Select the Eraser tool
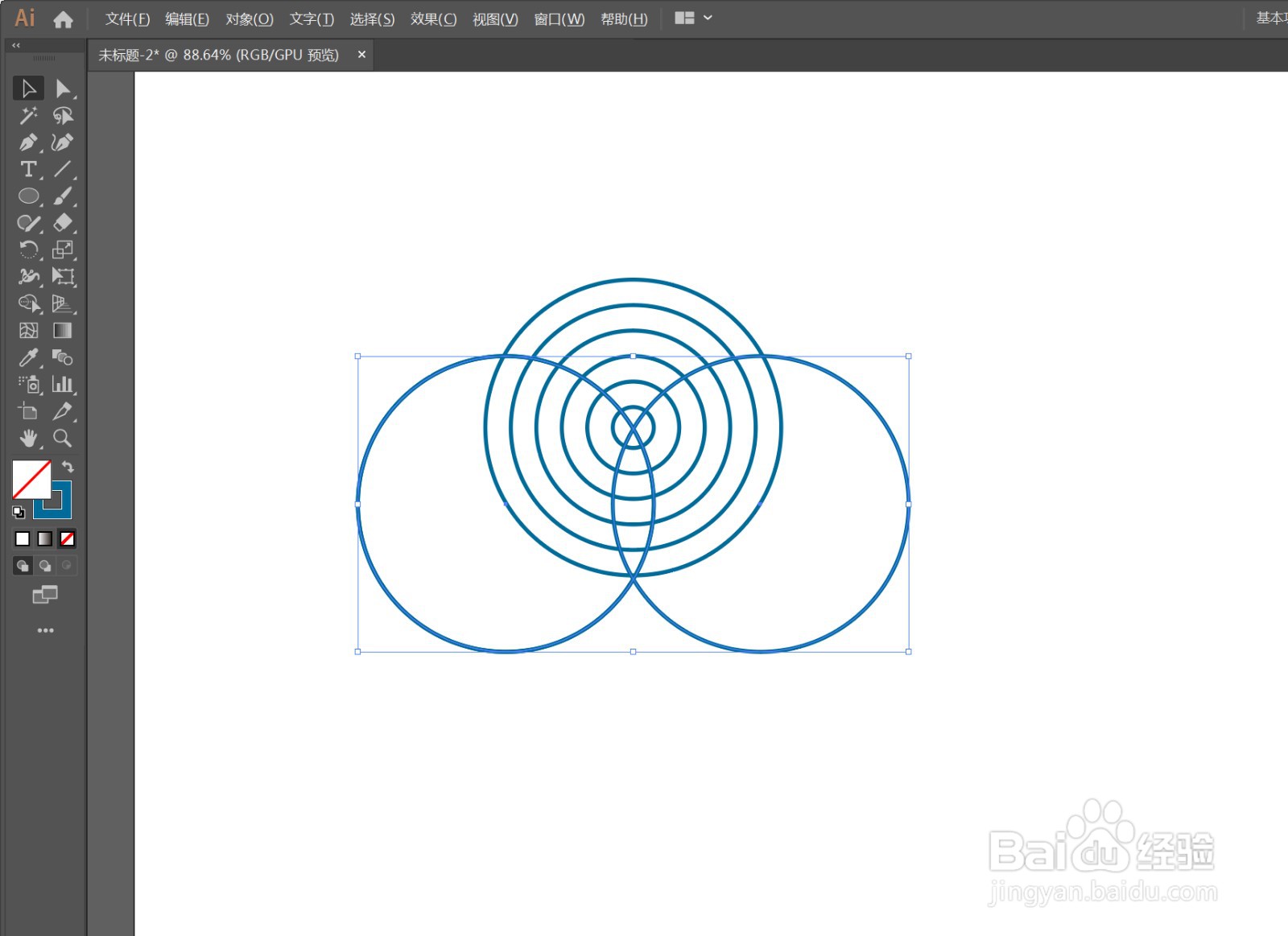Image resolution: width=1288 pixels, height=936 pixels. pyautogui.click(x=63, y=223)
